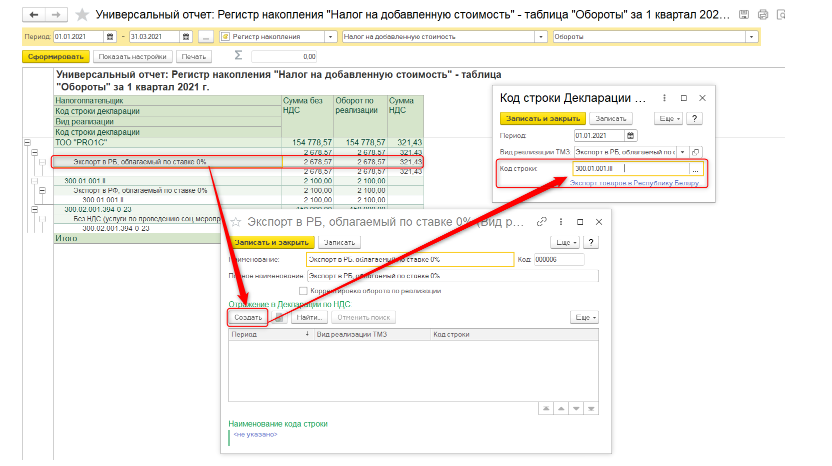
Task: Open calendar in Код строки Декларации dialog
Action: click(x=629, y=135)
